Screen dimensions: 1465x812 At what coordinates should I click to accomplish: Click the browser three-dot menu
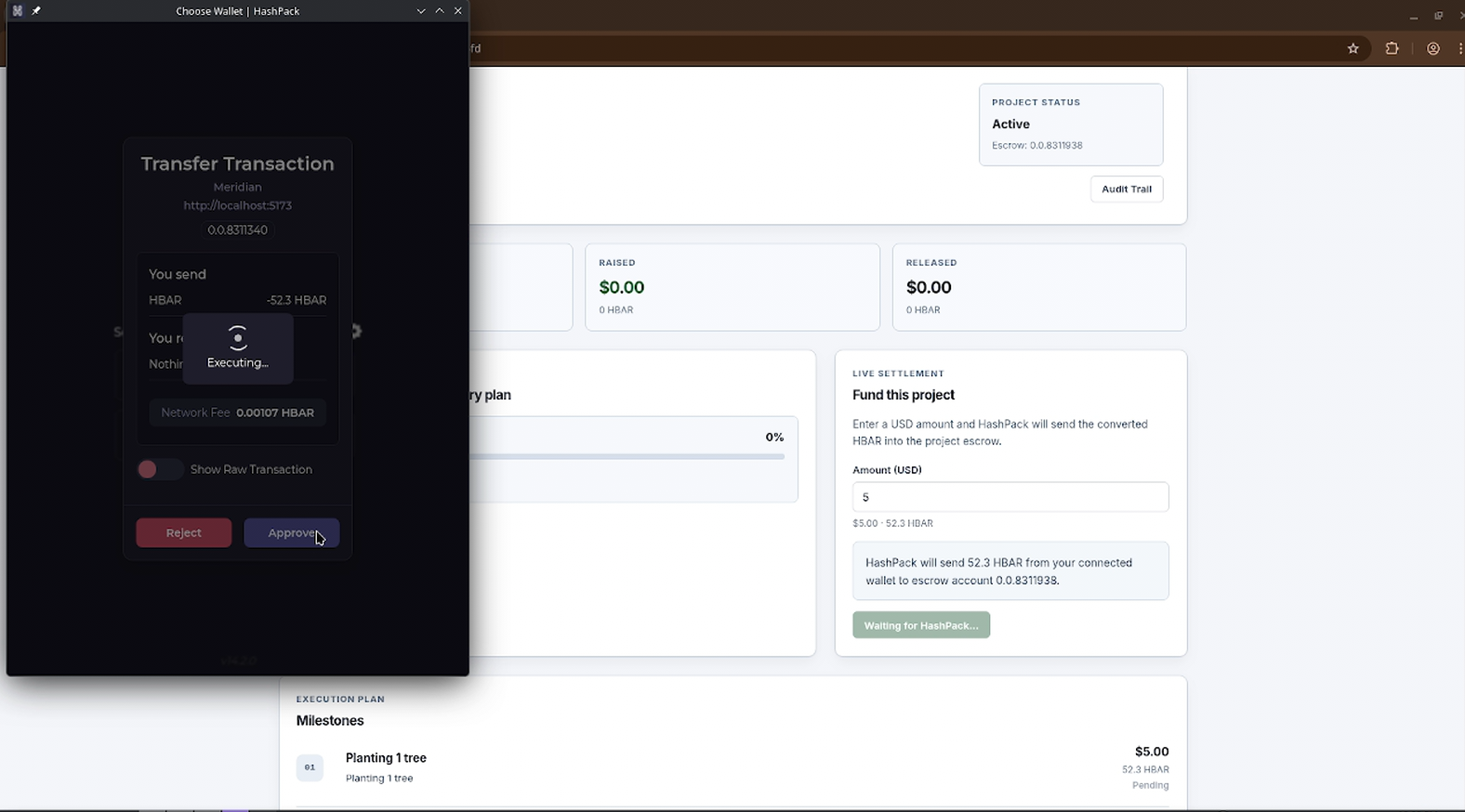(1460, 48)
